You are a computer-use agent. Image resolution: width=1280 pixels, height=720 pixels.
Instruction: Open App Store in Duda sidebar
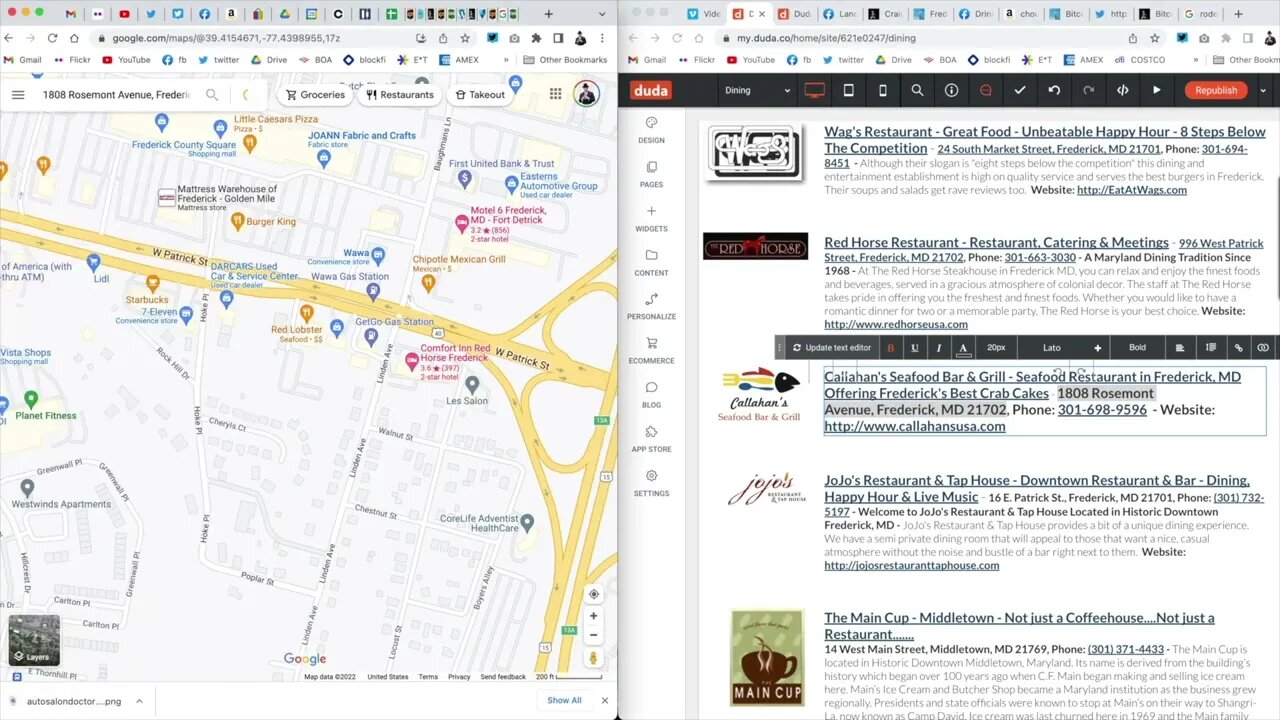pos(651,438)
